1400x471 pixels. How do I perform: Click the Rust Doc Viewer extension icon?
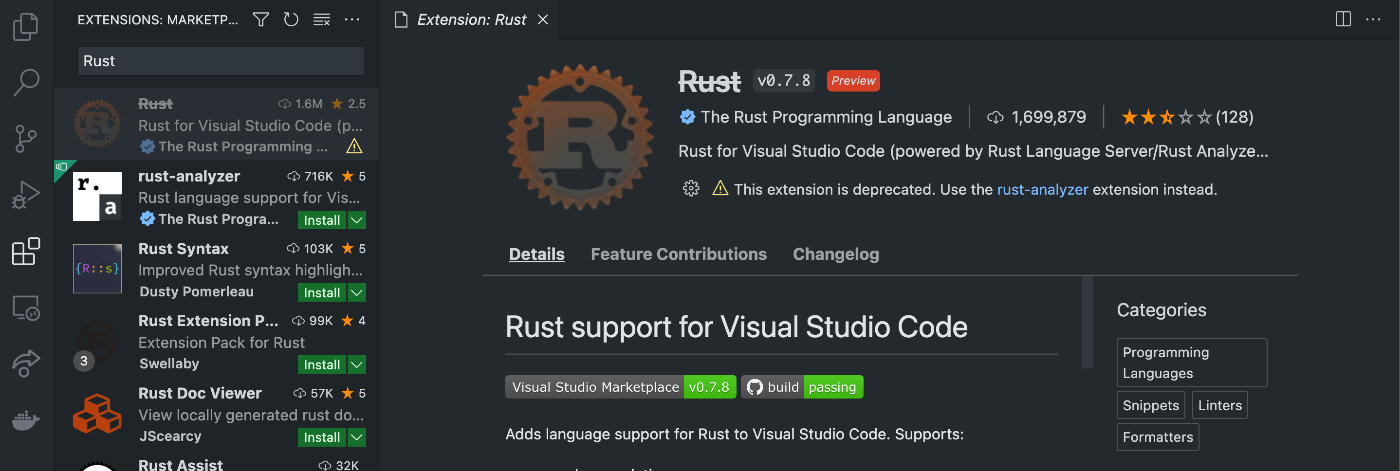(x=97, y=413)
